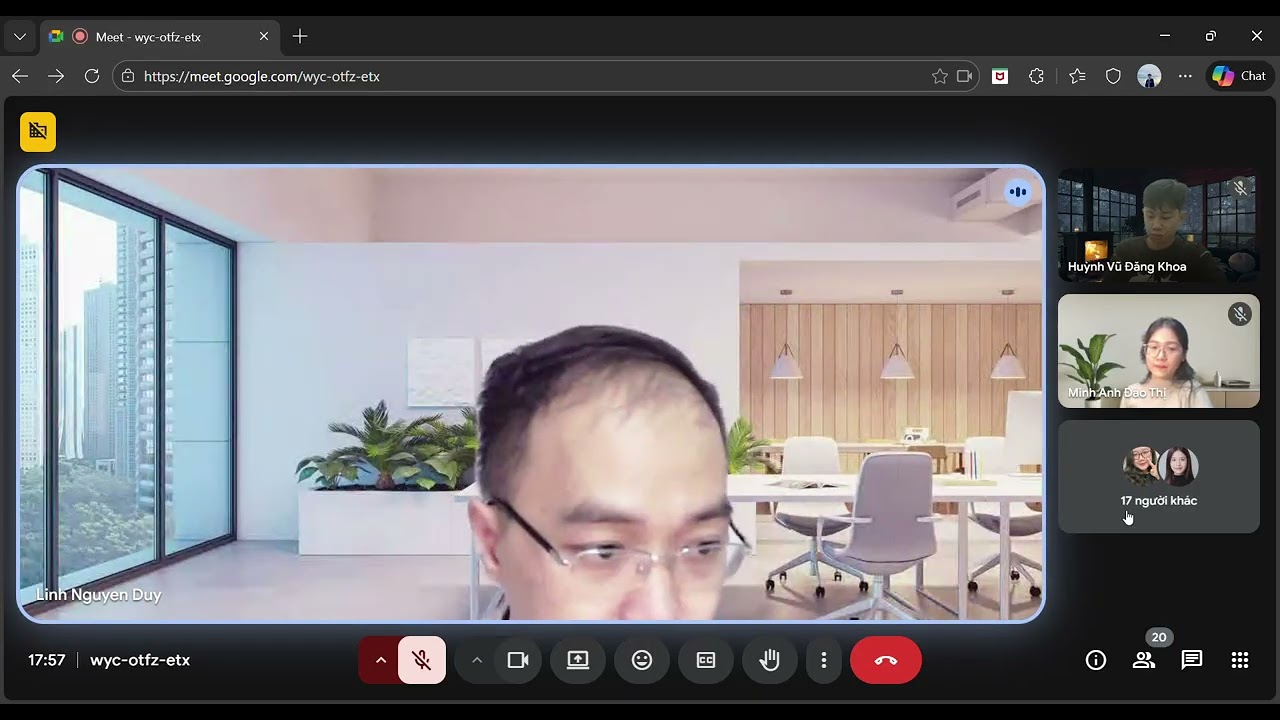Image resolution: width=1280 pixels, height=720 pixels.
Task: Open meeting details info icon
Action: point(1096,660)
